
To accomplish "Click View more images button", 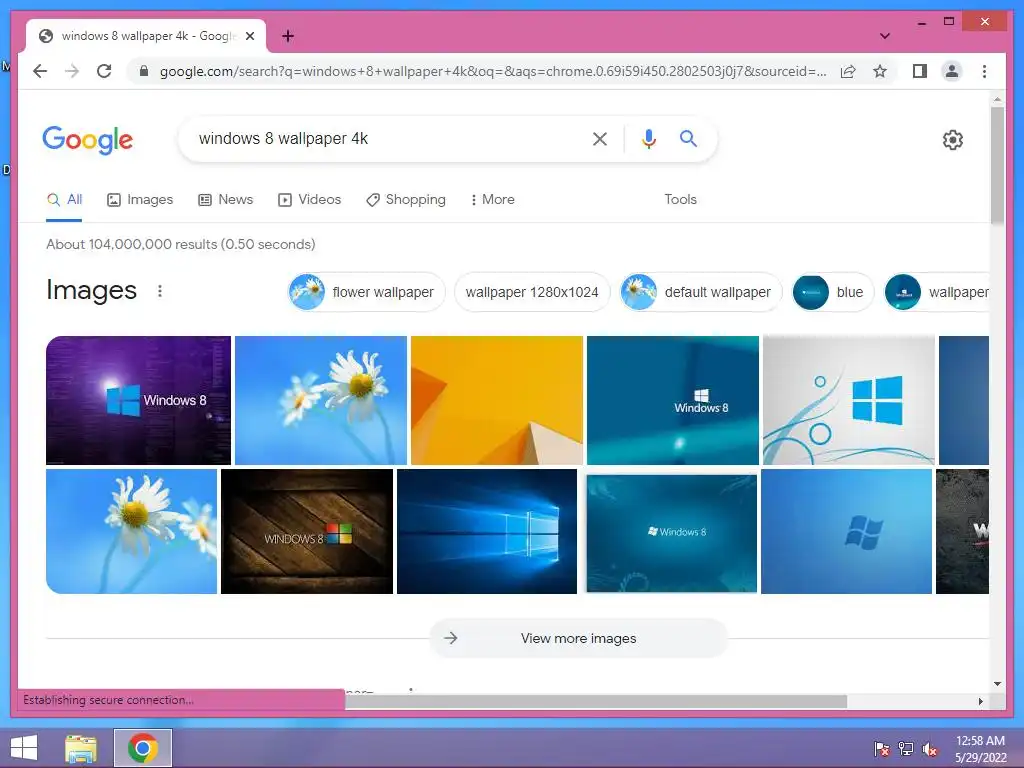I will pyautogui.click(x=579, y=638).
